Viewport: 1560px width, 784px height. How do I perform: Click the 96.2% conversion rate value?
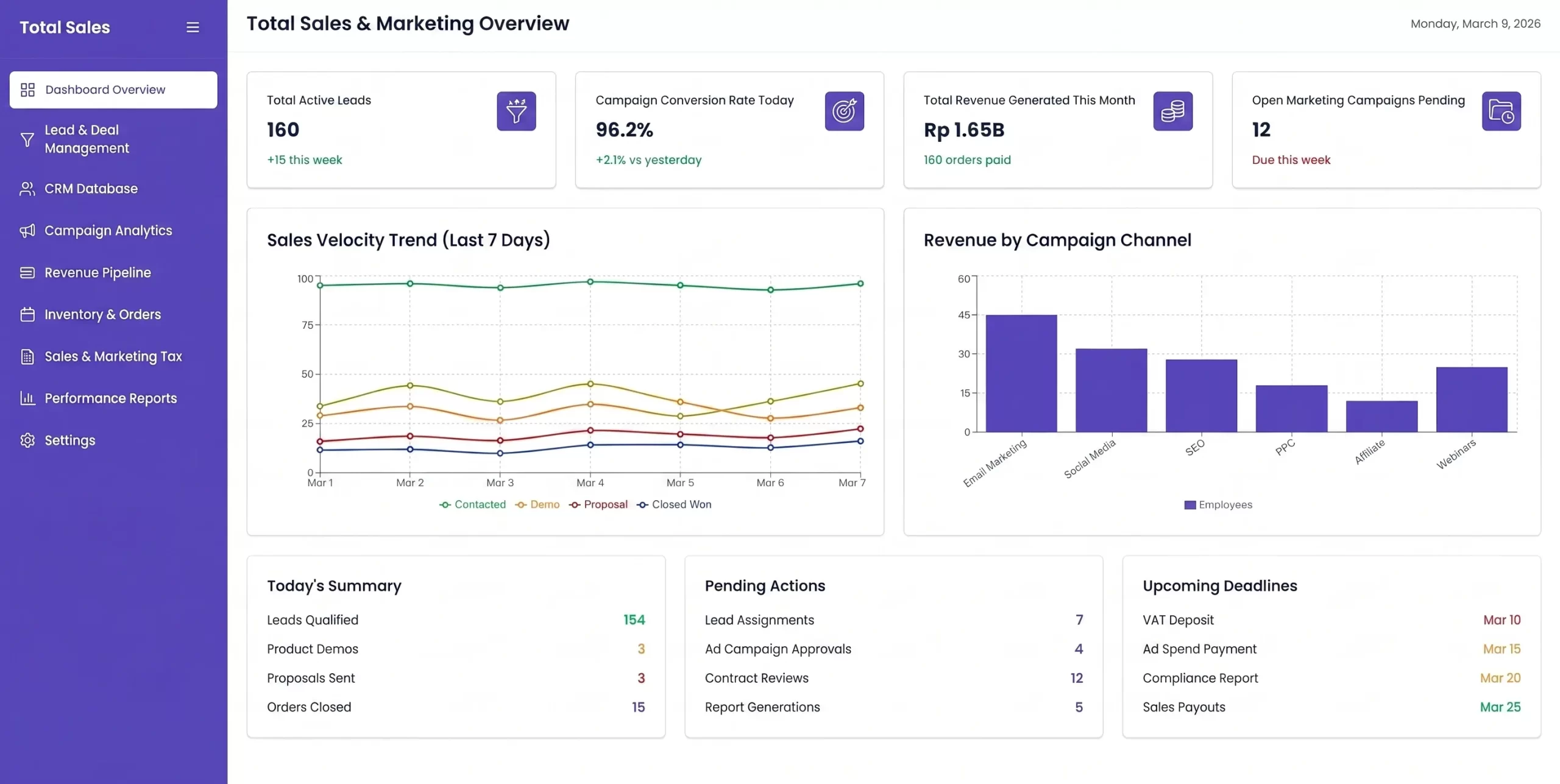pyautogui.click(x=625, y=130)
